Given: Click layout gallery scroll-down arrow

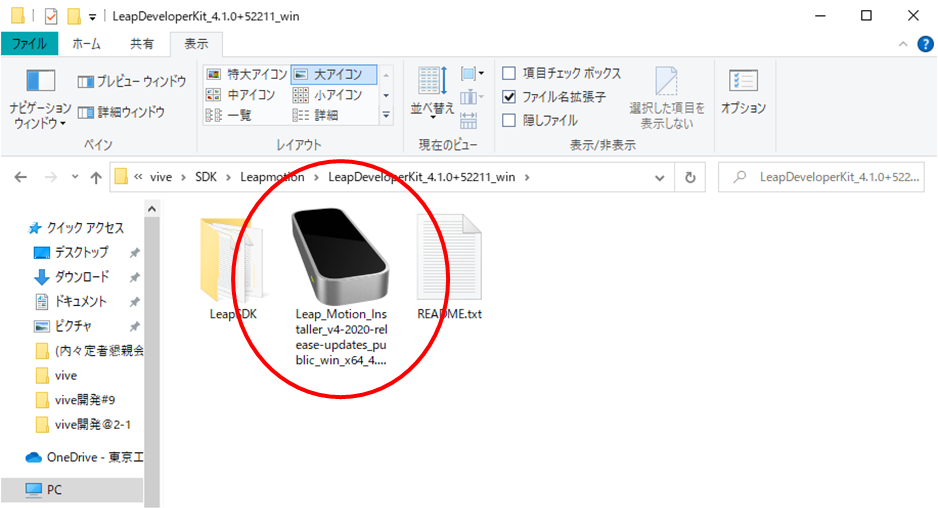Looking at the screenshot, I should (x=386, y=95).
